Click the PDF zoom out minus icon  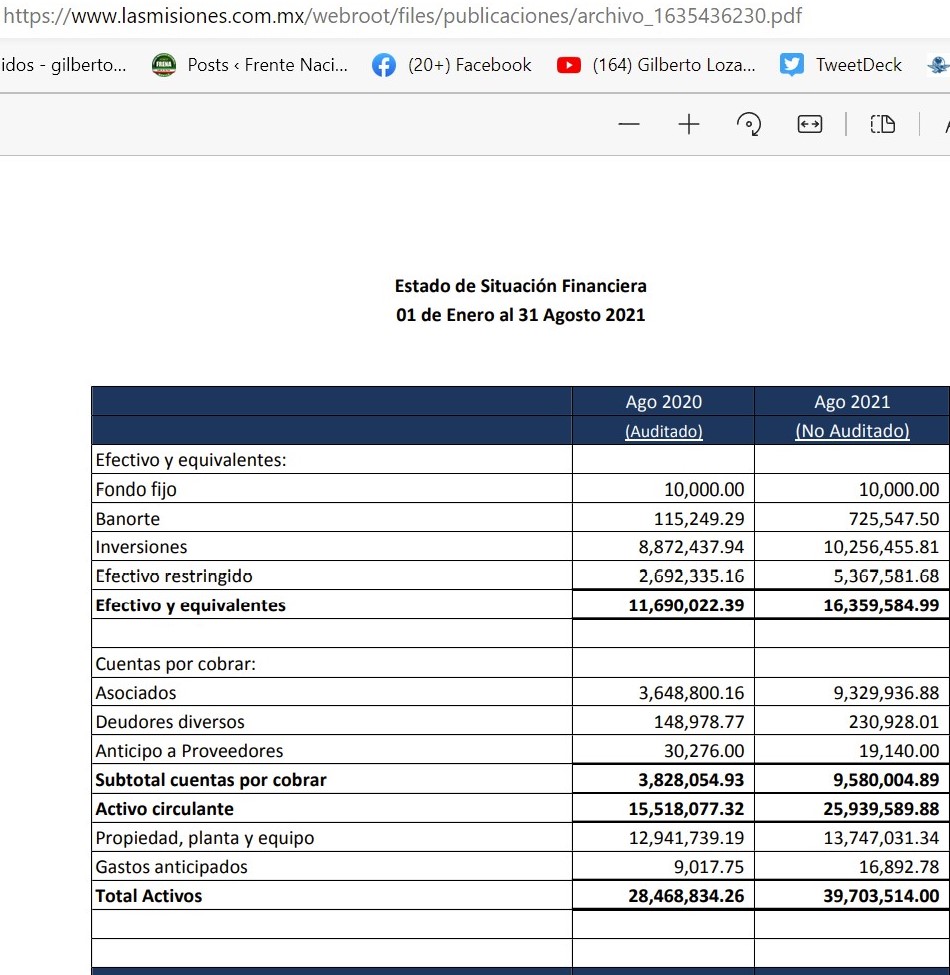[629, 124]
